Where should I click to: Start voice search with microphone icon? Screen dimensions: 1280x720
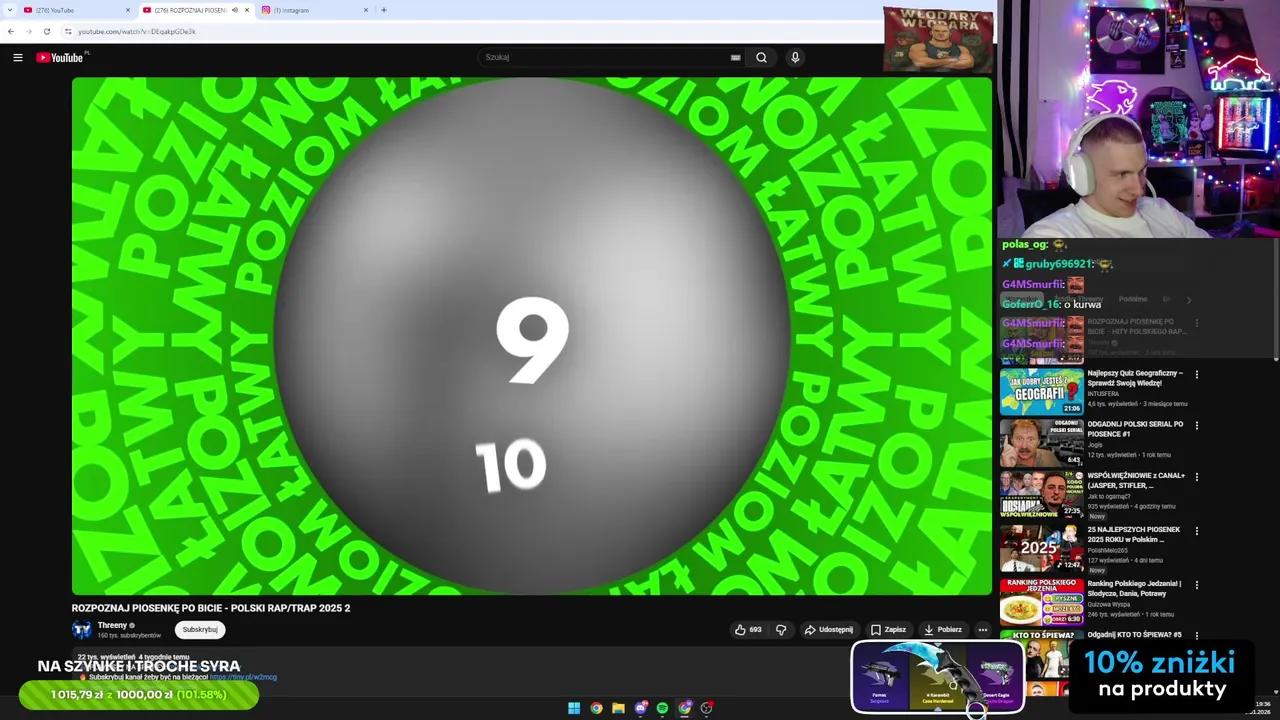click(795, 57)
